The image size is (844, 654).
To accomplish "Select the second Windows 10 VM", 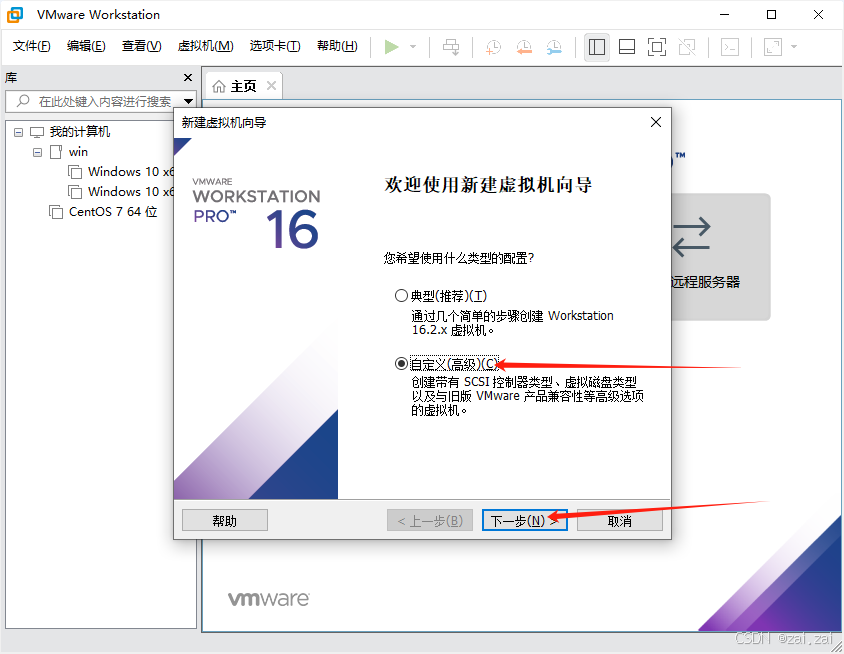I will 131,192.
